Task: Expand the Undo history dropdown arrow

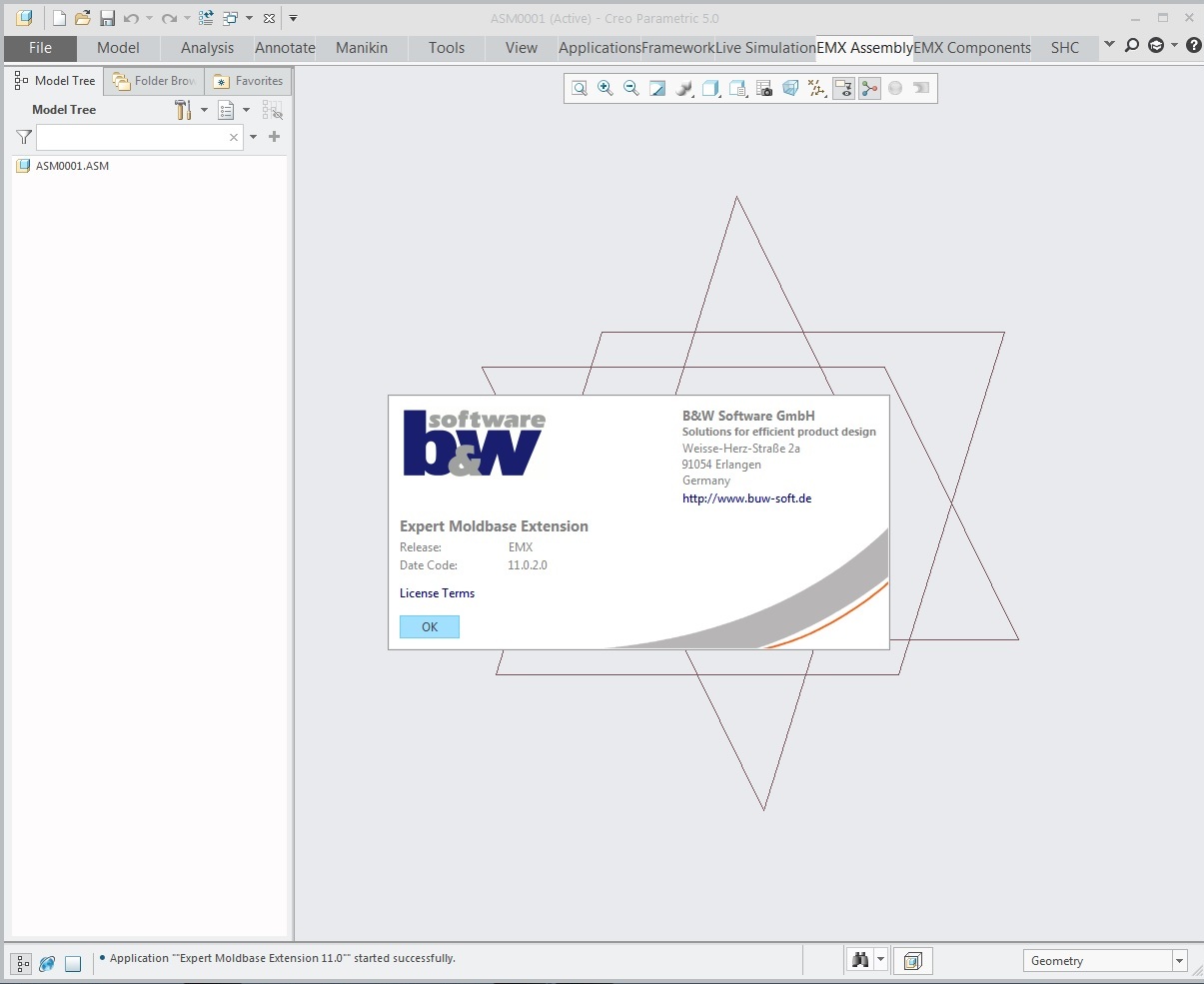Action: [x=149, y=18]
